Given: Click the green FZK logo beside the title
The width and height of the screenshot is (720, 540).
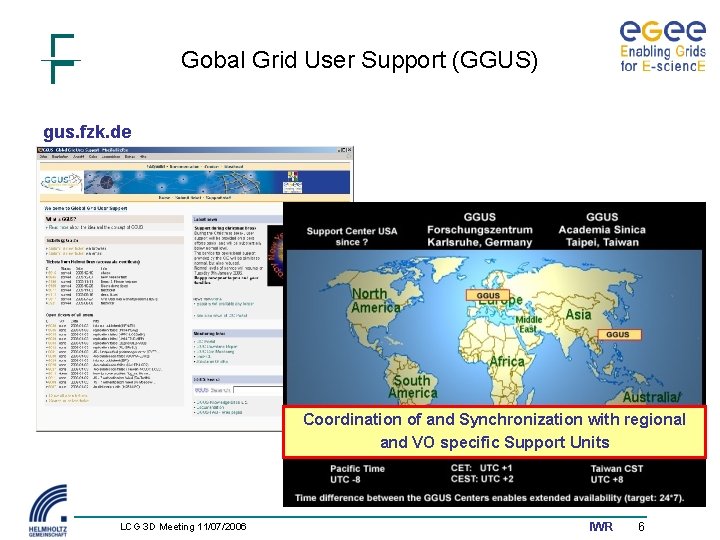Looking at the screenshot, I should point(61,58).
